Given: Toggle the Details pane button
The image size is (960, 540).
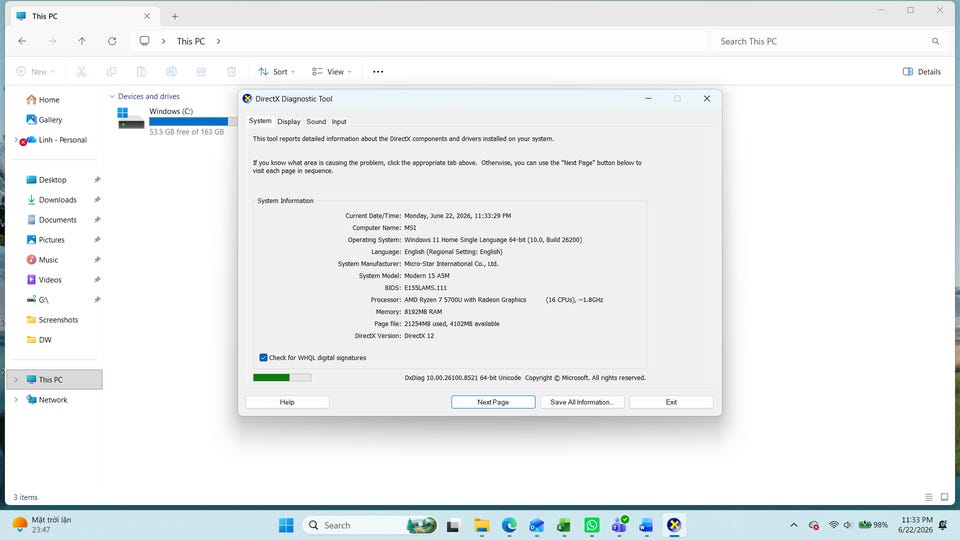Looking at the screenshot, I should click(x=921, y=72).
